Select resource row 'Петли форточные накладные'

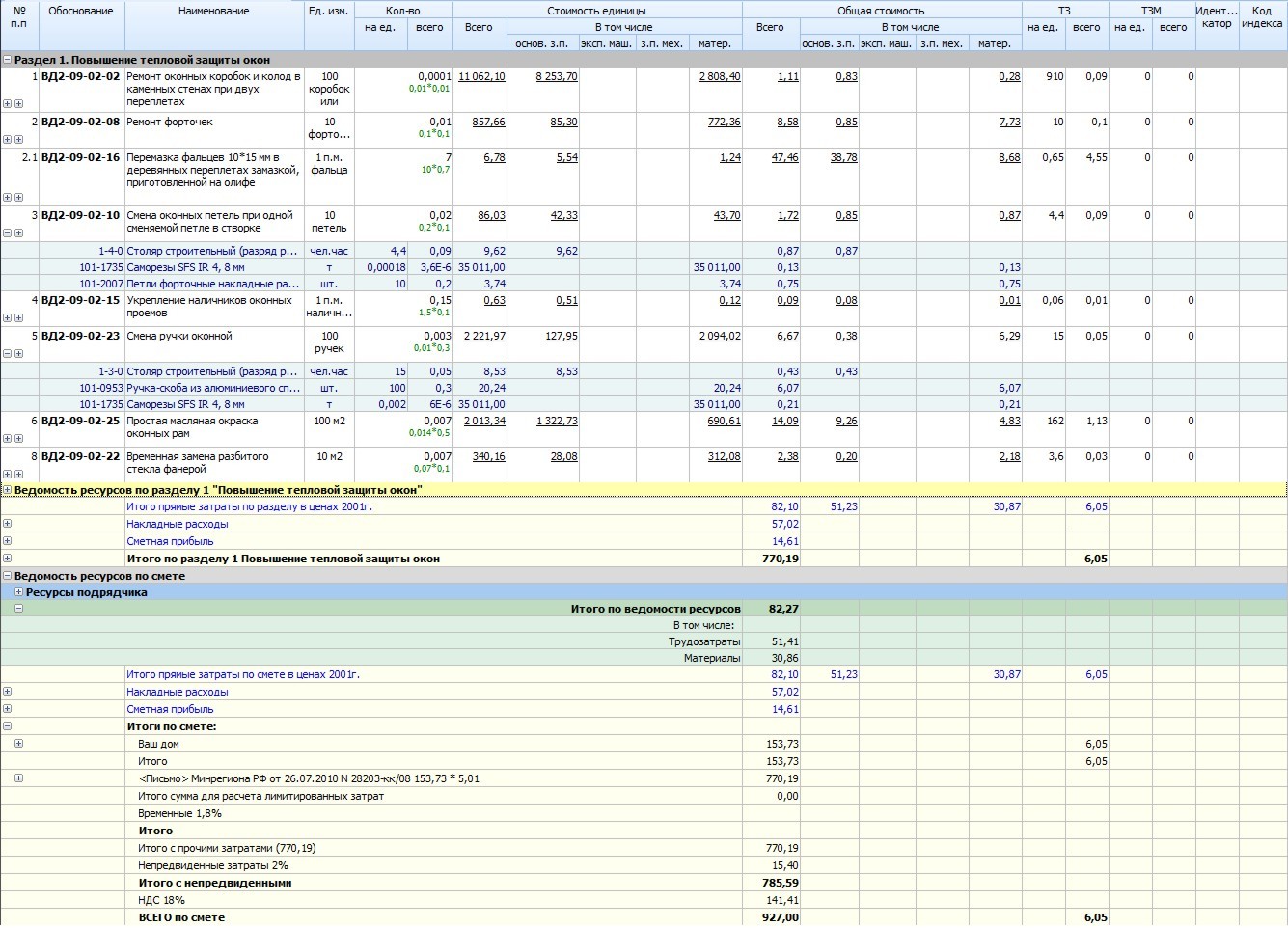pyautogui.click(x=212, y=285)
